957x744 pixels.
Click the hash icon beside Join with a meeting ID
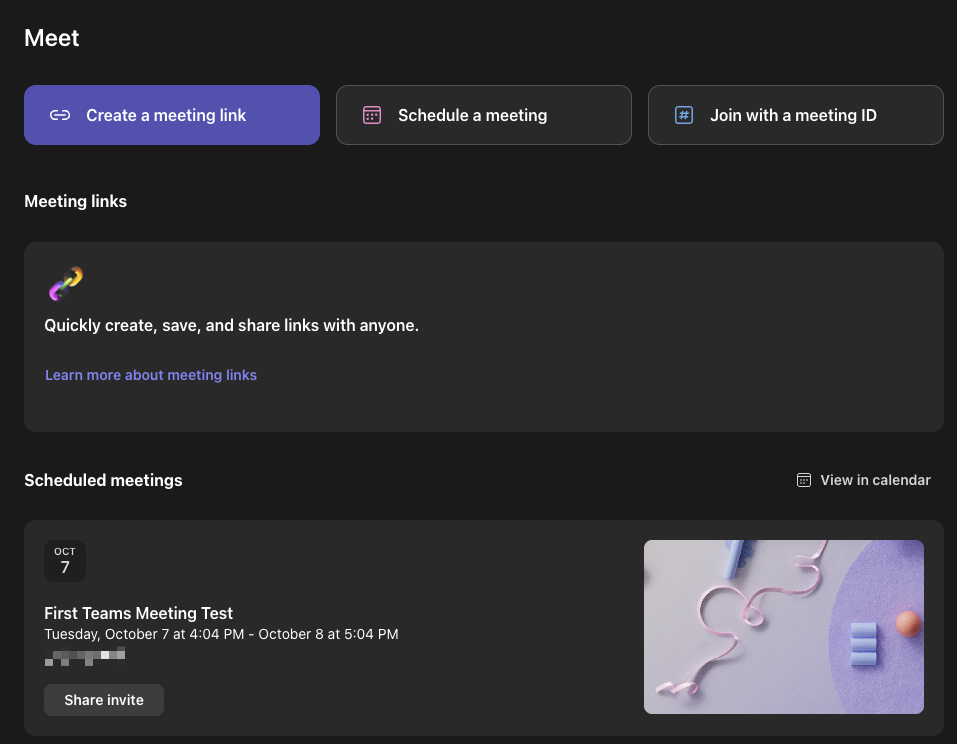[x=684, y=115]
